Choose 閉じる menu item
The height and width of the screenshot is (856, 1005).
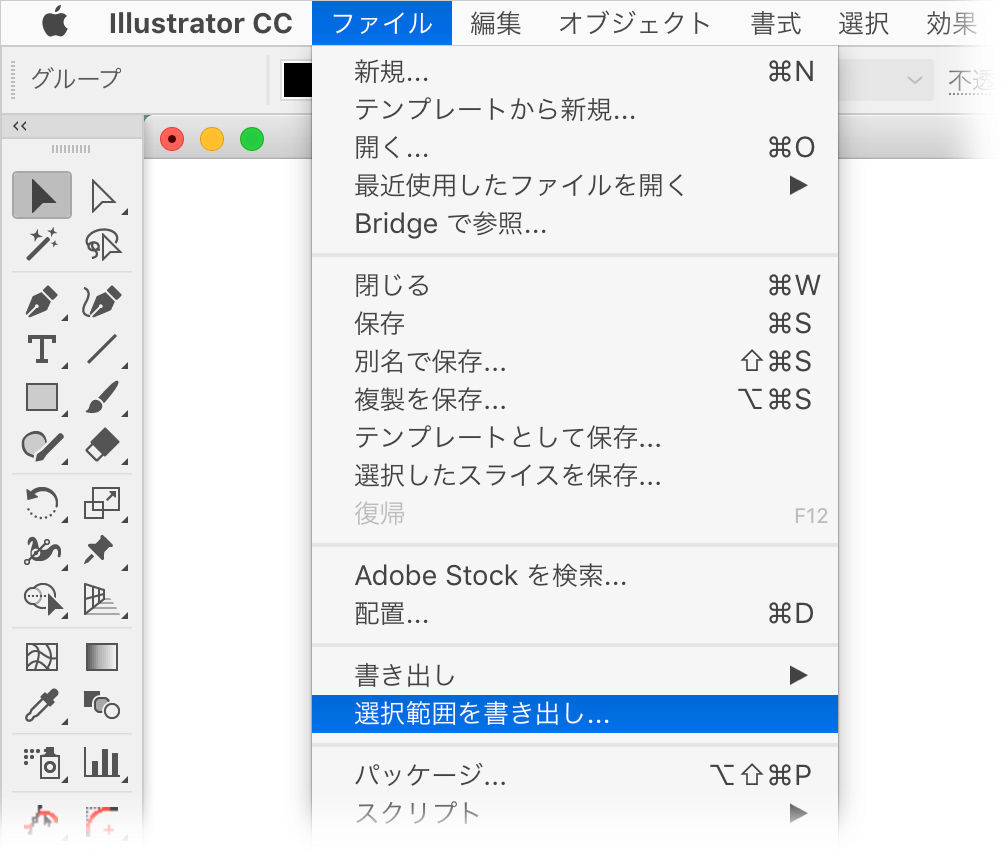(574, 286)
